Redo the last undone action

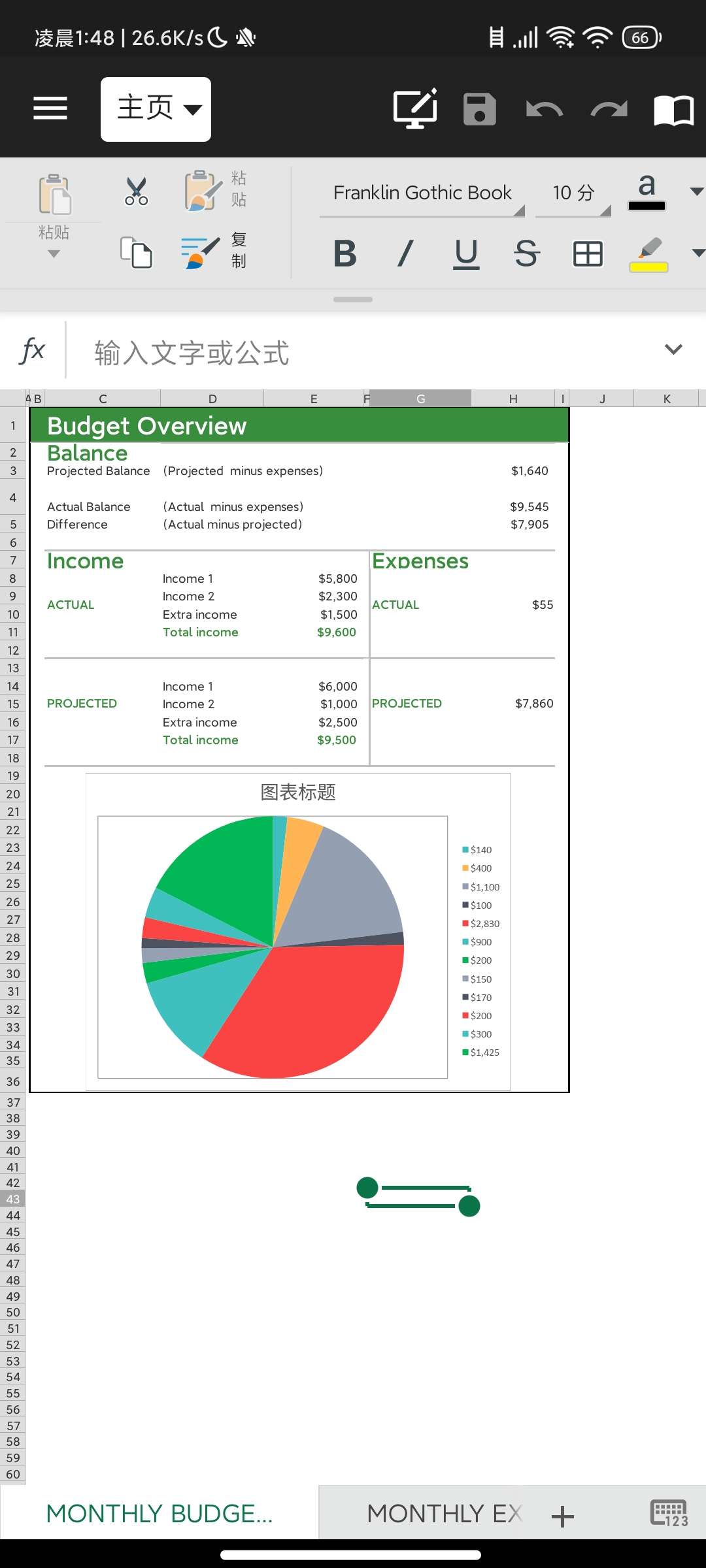(x=609, y=109)
